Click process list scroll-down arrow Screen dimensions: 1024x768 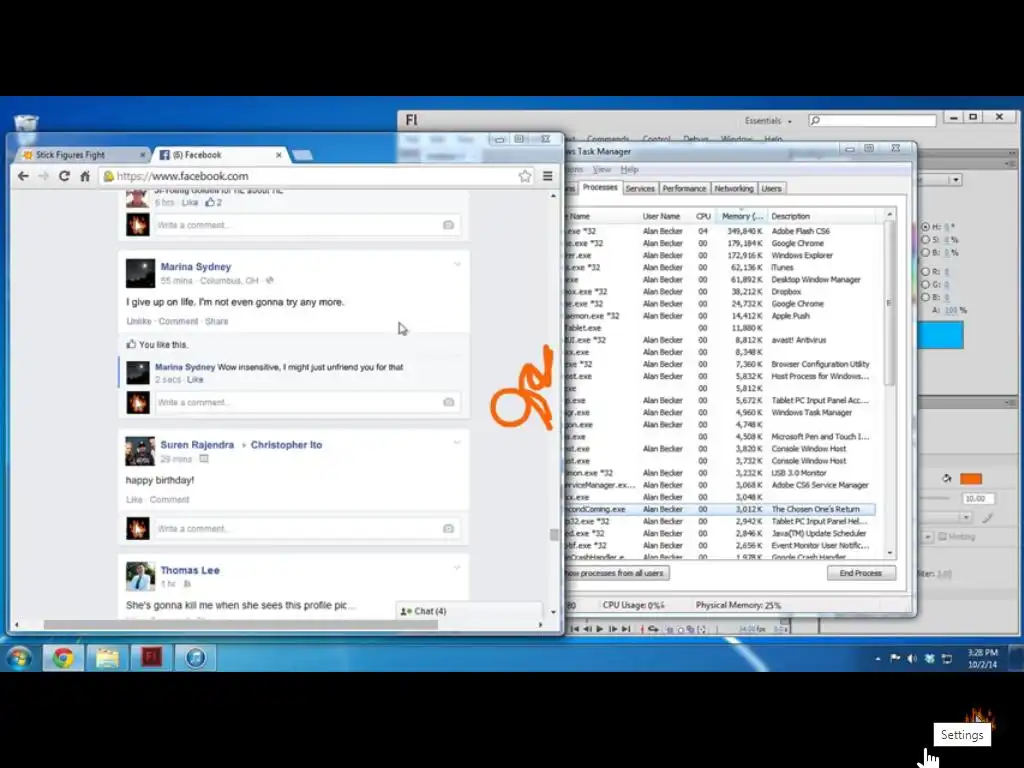coord(889,553)
